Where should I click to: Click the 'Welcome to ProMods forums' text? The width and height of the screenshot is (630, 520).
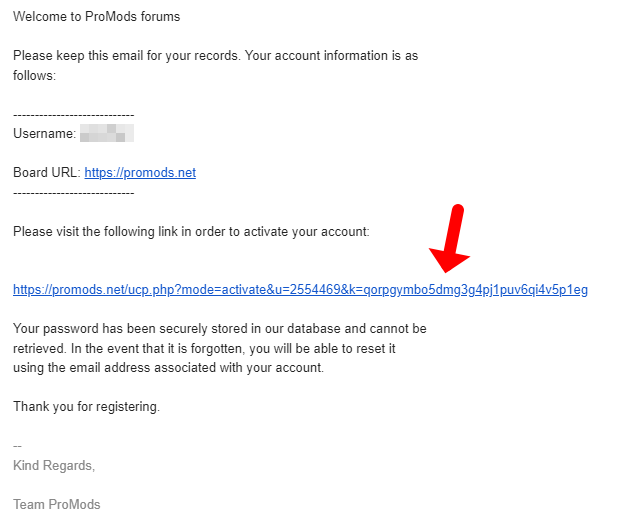[x=97, y=17]
